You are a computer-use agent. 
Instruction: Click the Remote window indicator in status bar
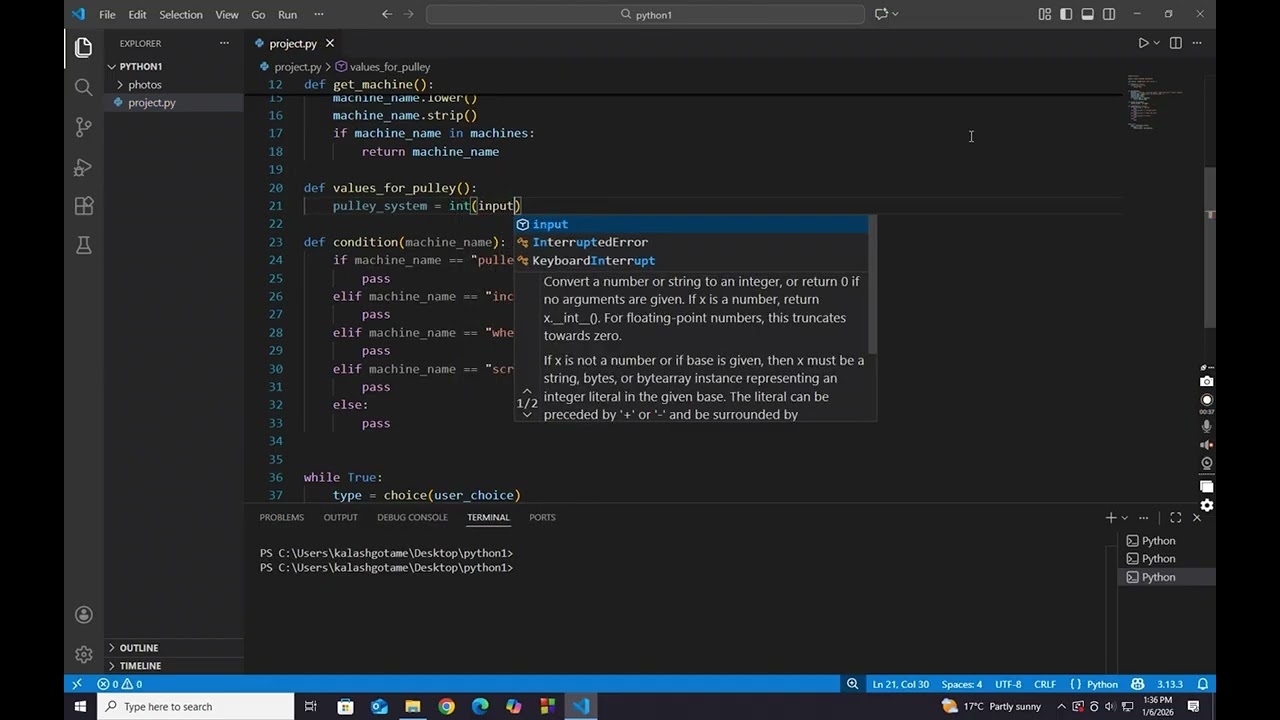76,684
